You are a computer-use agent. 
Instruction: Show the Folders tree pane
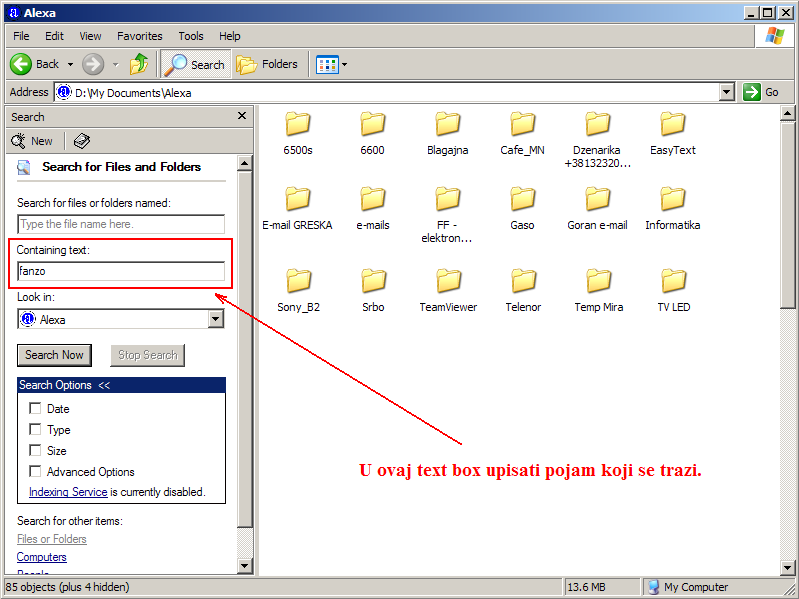coord(267,64)
